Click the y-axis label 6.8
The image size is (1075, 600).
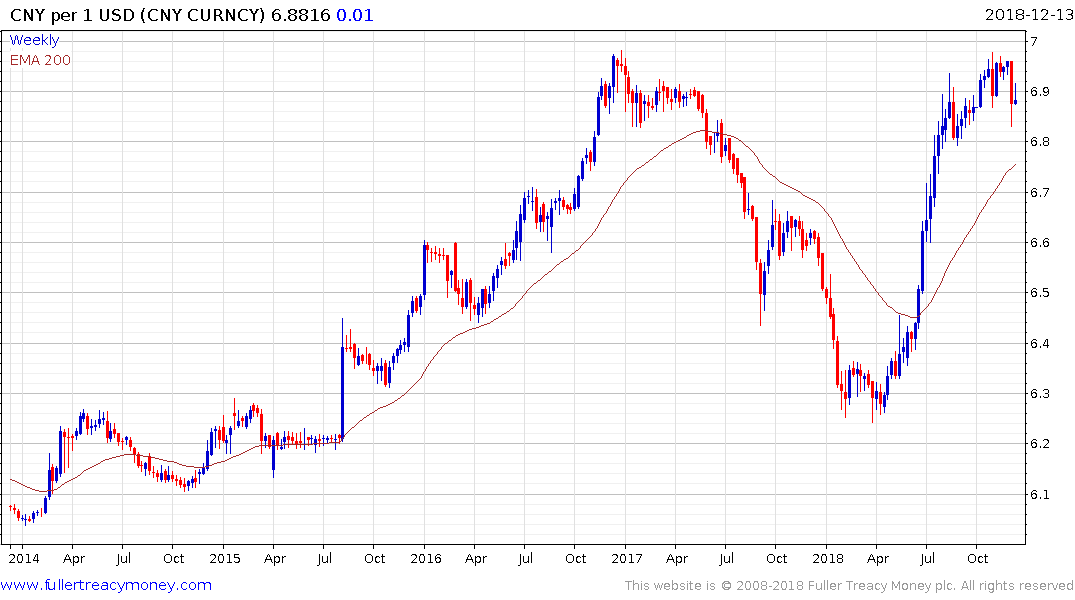tap(1040, 142)
